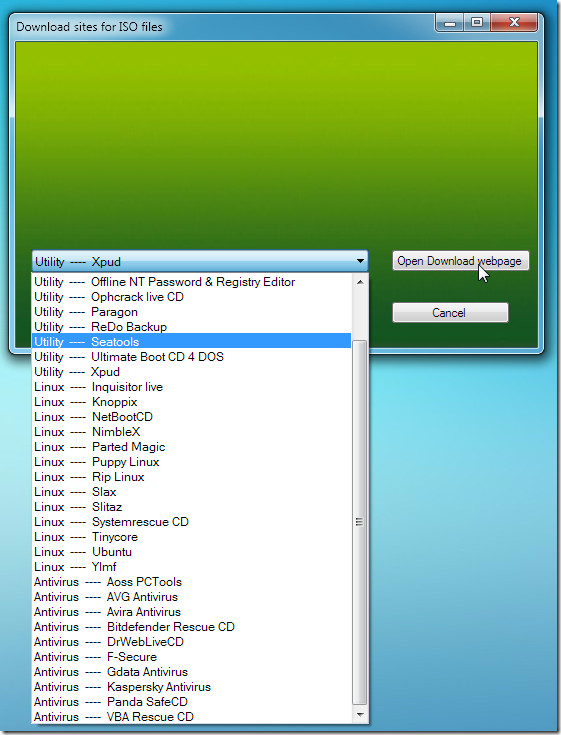Viewport: 561px width, 735px height.
Task: Click the dropdown list scrollbar thumb
Action: click(x=359, y=522)
